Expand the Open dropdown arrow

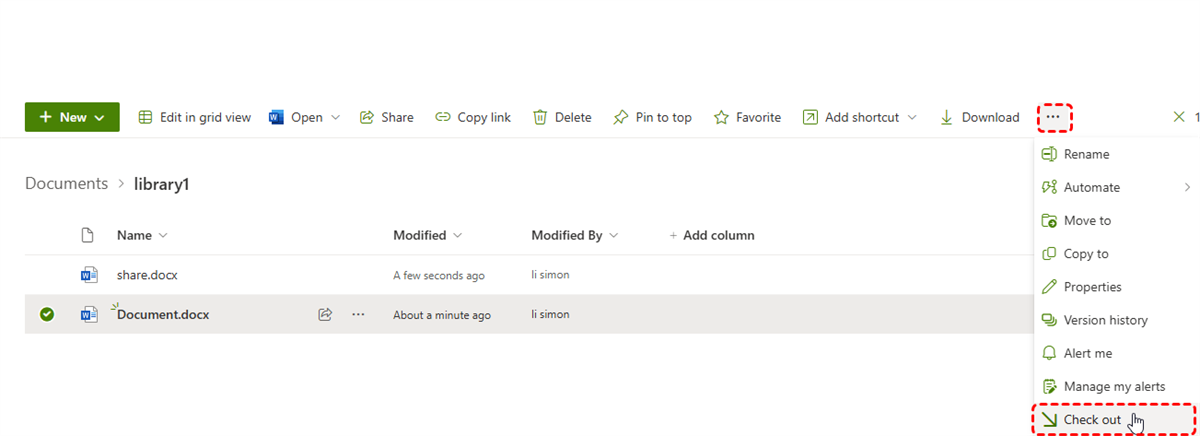point(336,117)
